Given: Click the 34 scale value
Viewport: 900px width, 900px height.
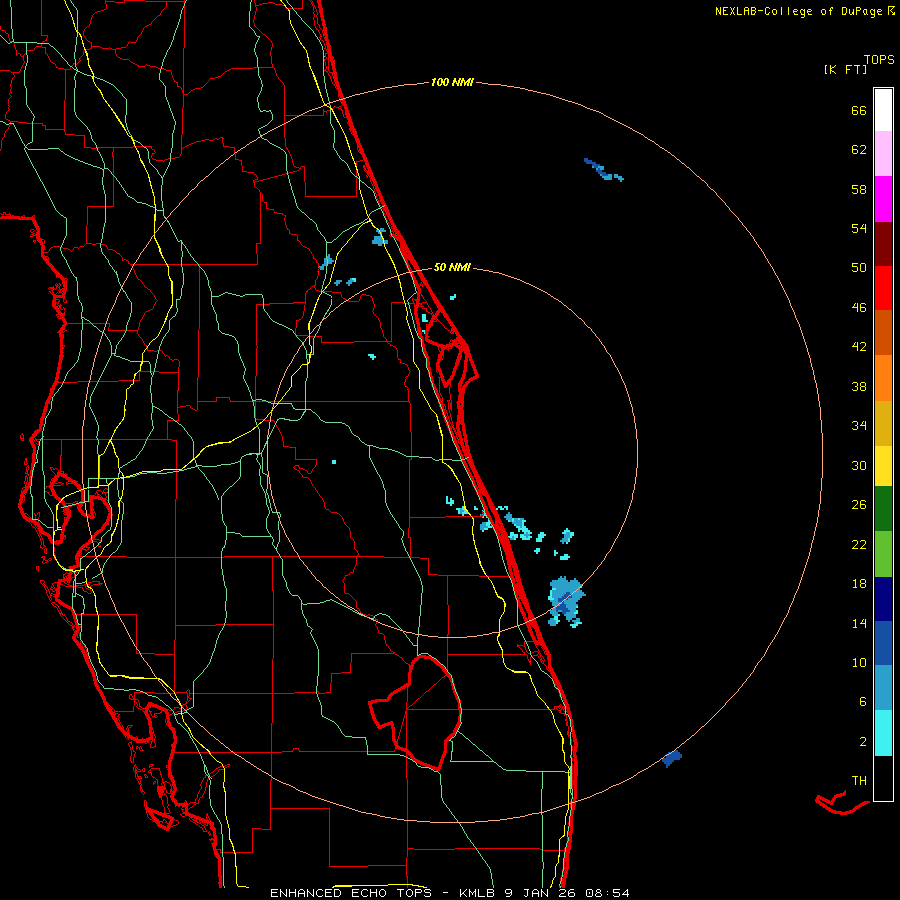Looking at the screenshot, I should (x=859, y=425).
